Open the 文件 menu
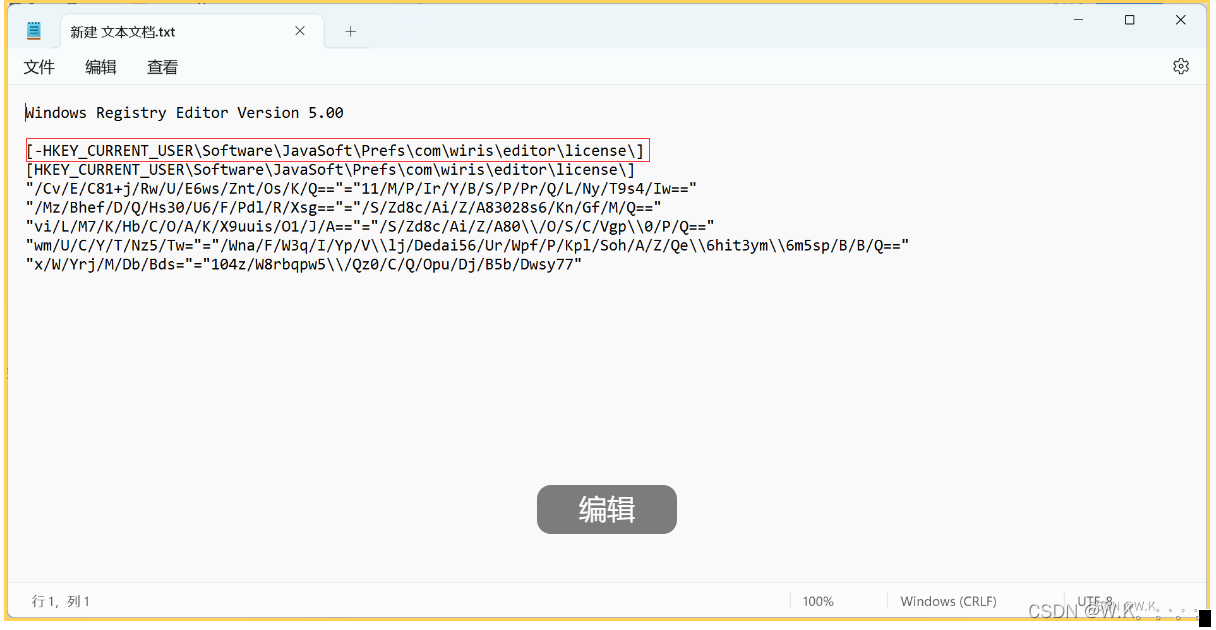 click(x=39, y=67)
